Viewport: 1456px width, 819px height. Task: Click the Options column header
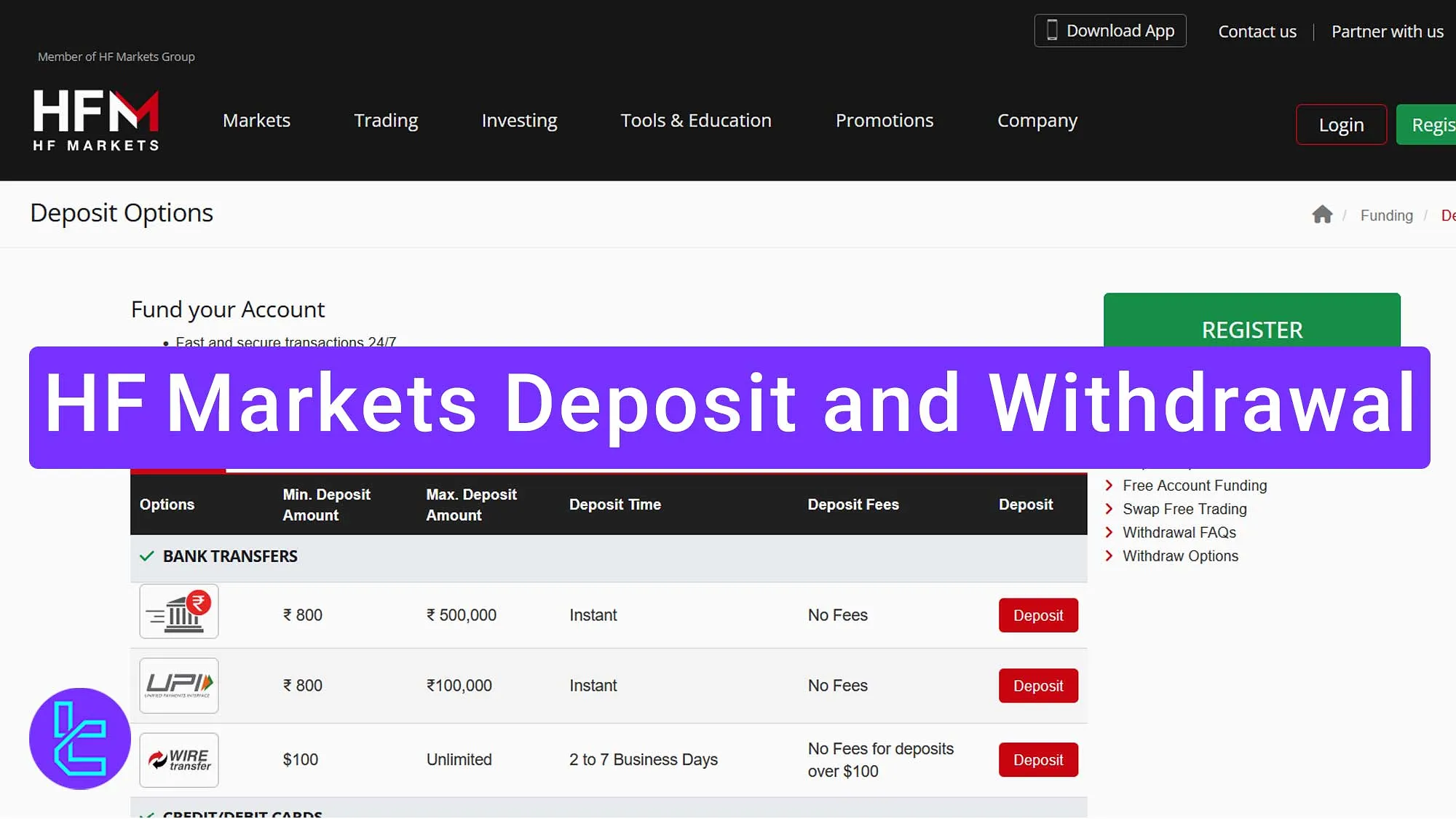coord(167,505)
